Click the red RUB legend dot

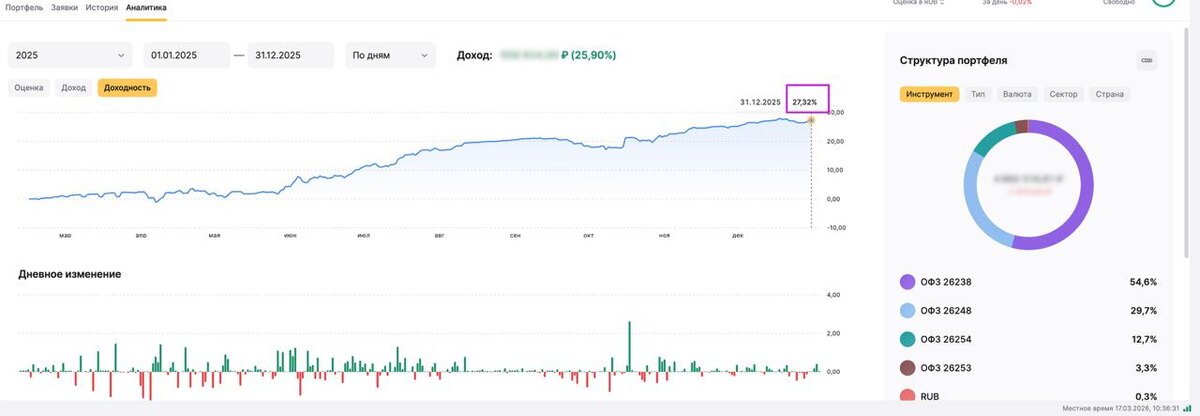908,397
